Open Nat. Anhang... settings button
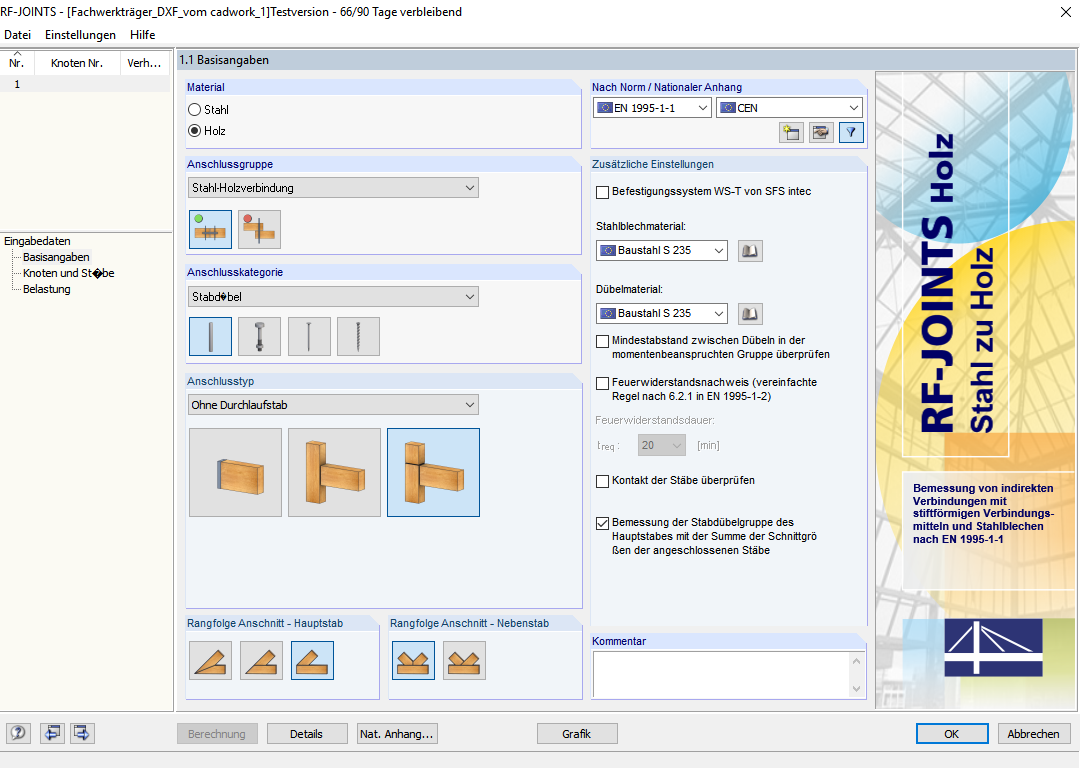The image size is (1080, 768). click(397, 734)
